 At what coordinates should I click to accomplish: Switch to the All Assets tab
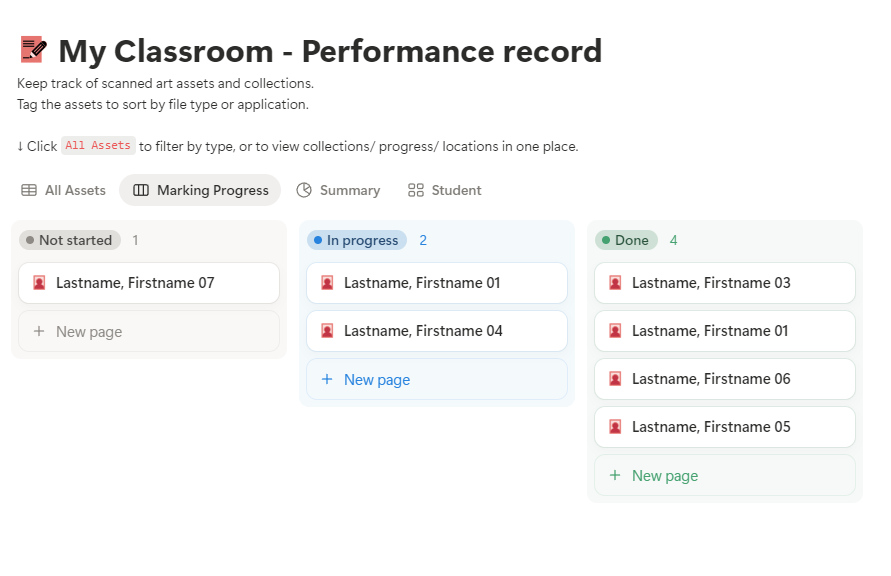click(64, 190)
